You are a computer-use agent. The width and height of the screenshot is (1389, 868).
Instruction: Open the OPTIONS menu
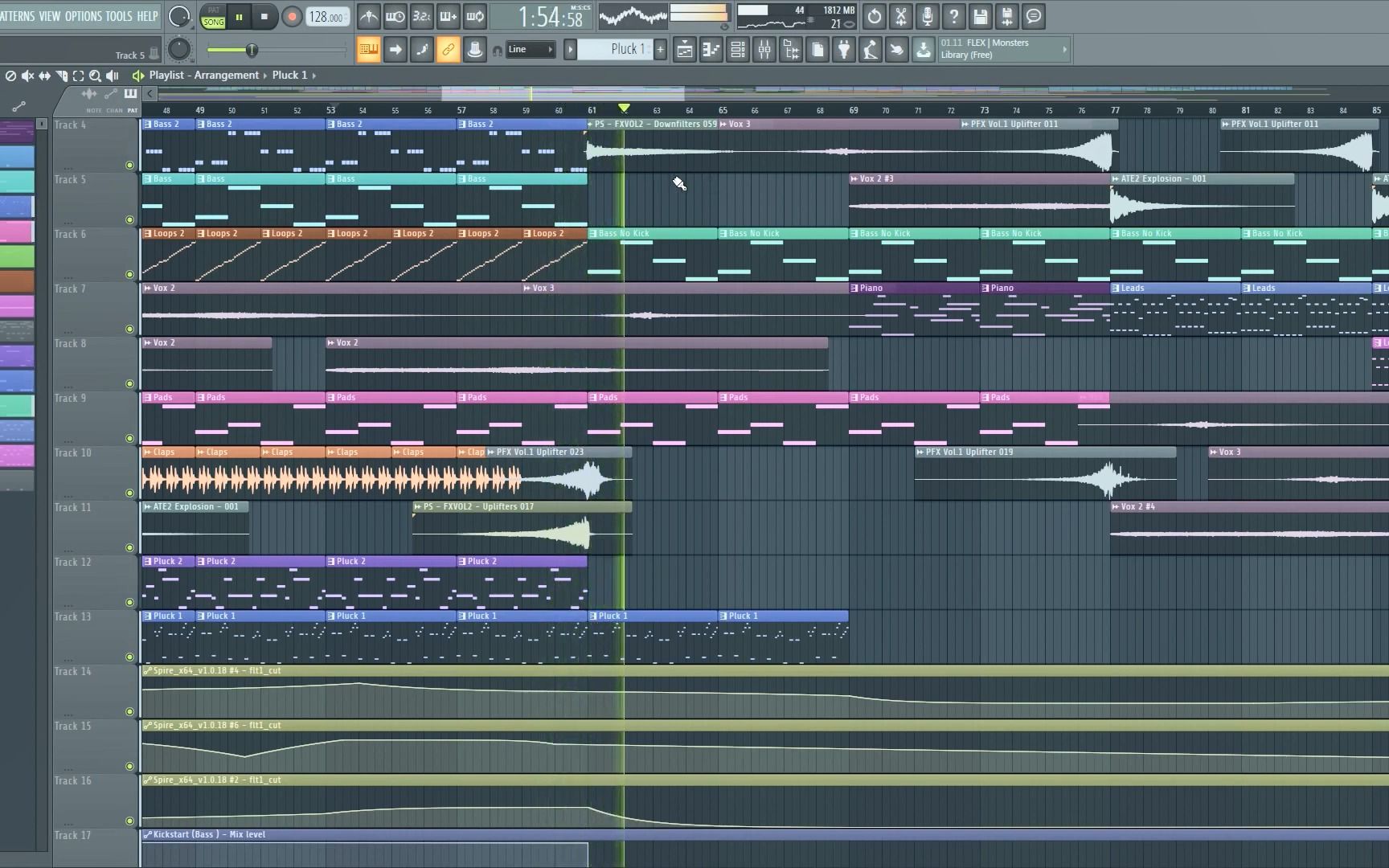coord(84,16)
